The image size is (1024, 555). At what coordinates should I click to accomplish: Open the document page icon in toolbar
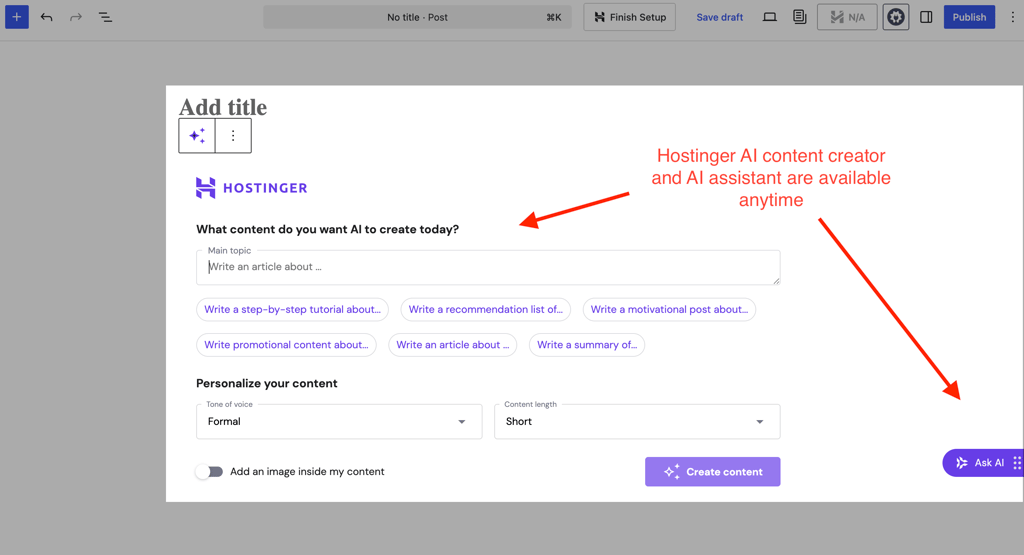pos(799,17)
